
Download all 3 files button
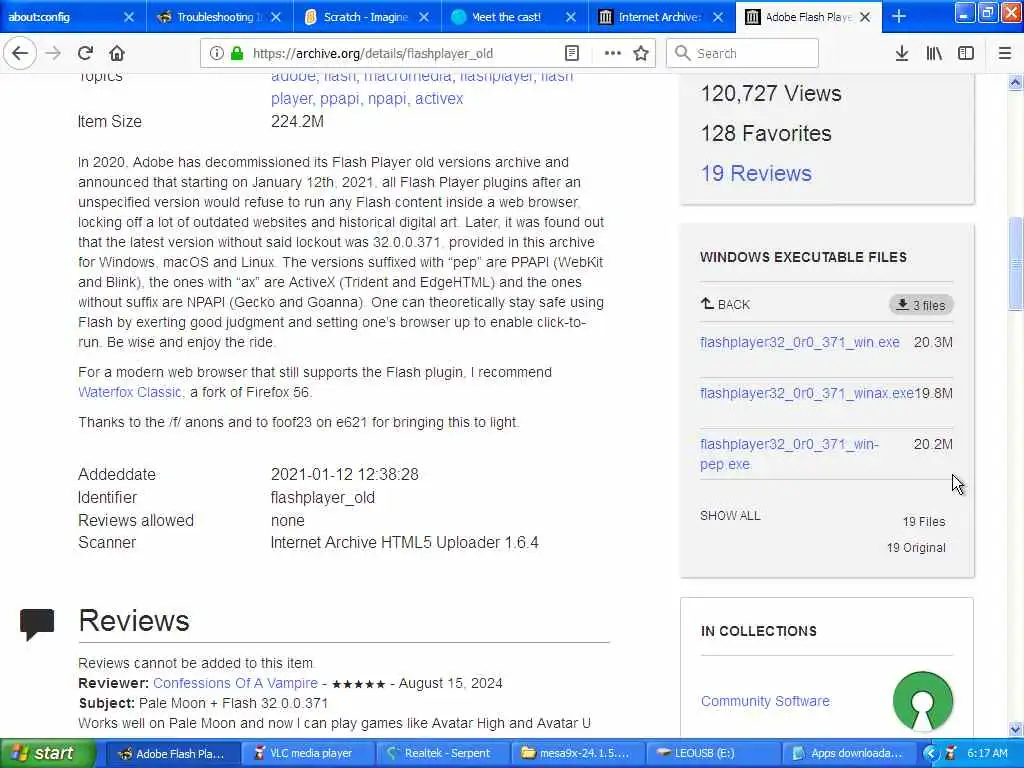tap(921, 305)
